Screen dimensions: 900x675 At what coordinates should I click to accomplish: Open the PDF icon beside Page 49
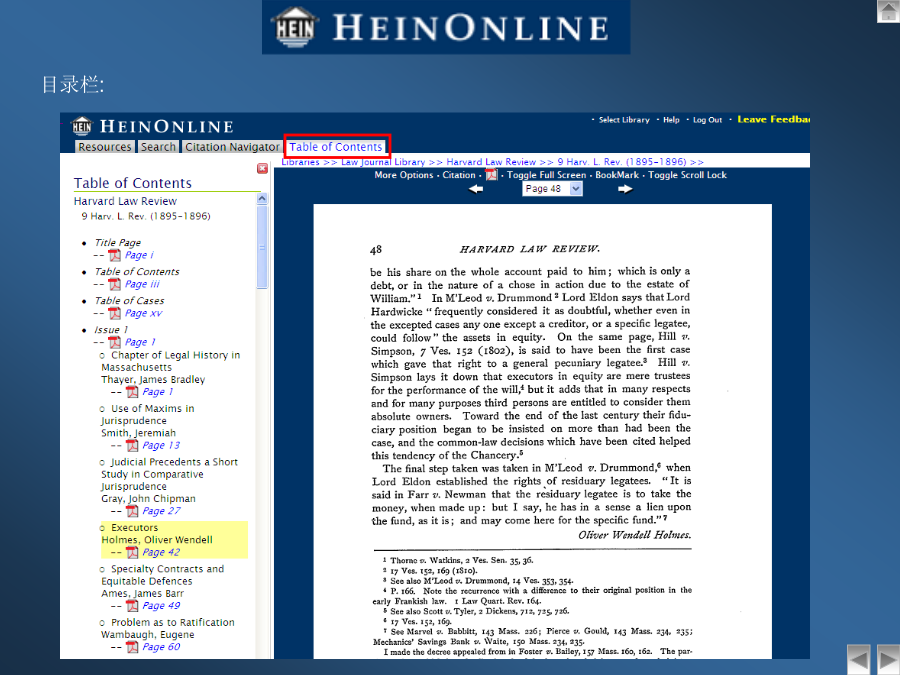click(x=133, y=606)
